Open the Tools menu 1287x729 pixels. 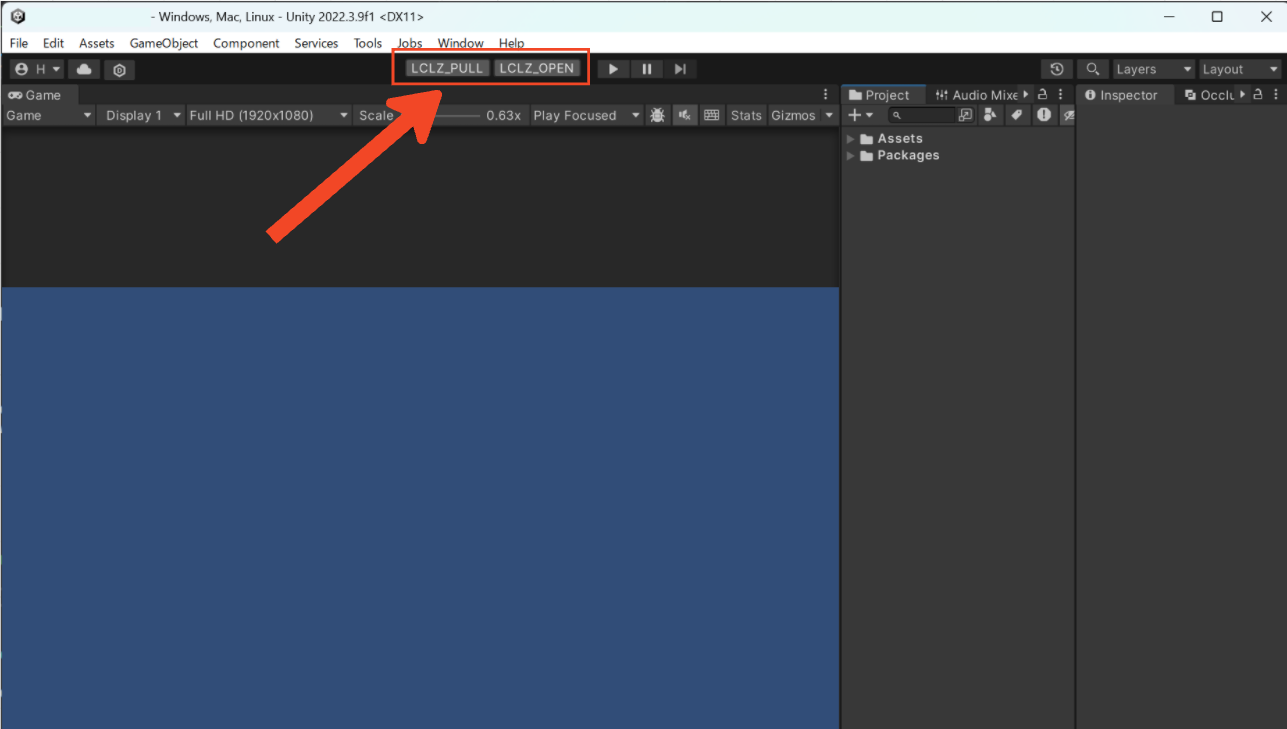(x=368, y=43)
